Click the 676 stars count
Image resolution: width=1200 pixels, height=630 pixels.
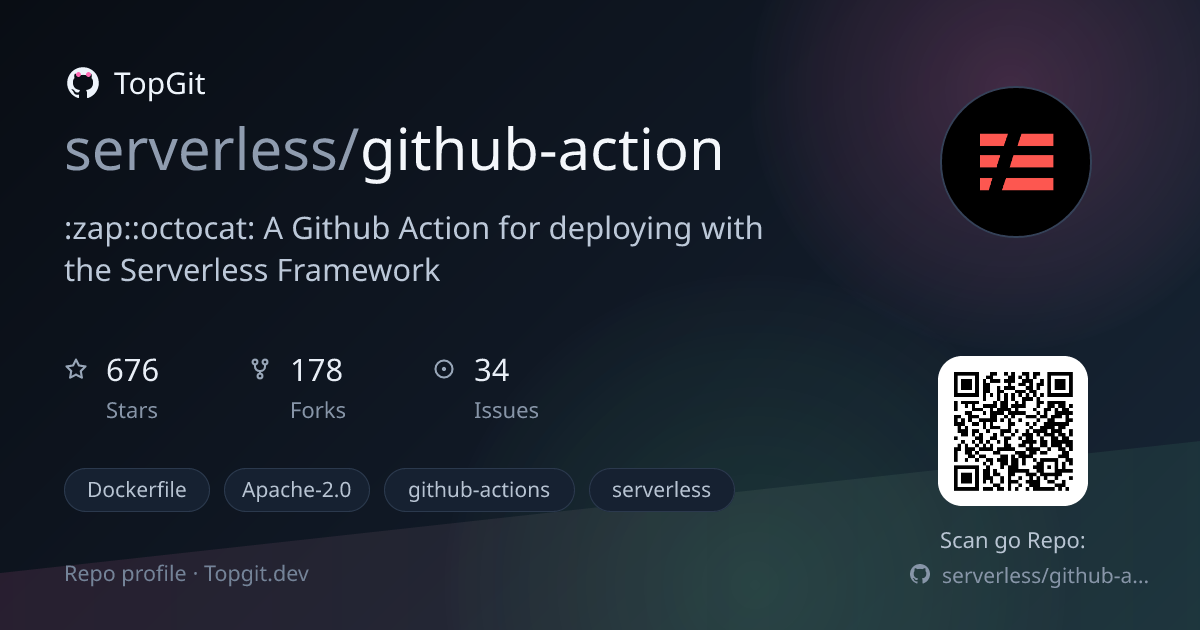click(x=132, y=371)
